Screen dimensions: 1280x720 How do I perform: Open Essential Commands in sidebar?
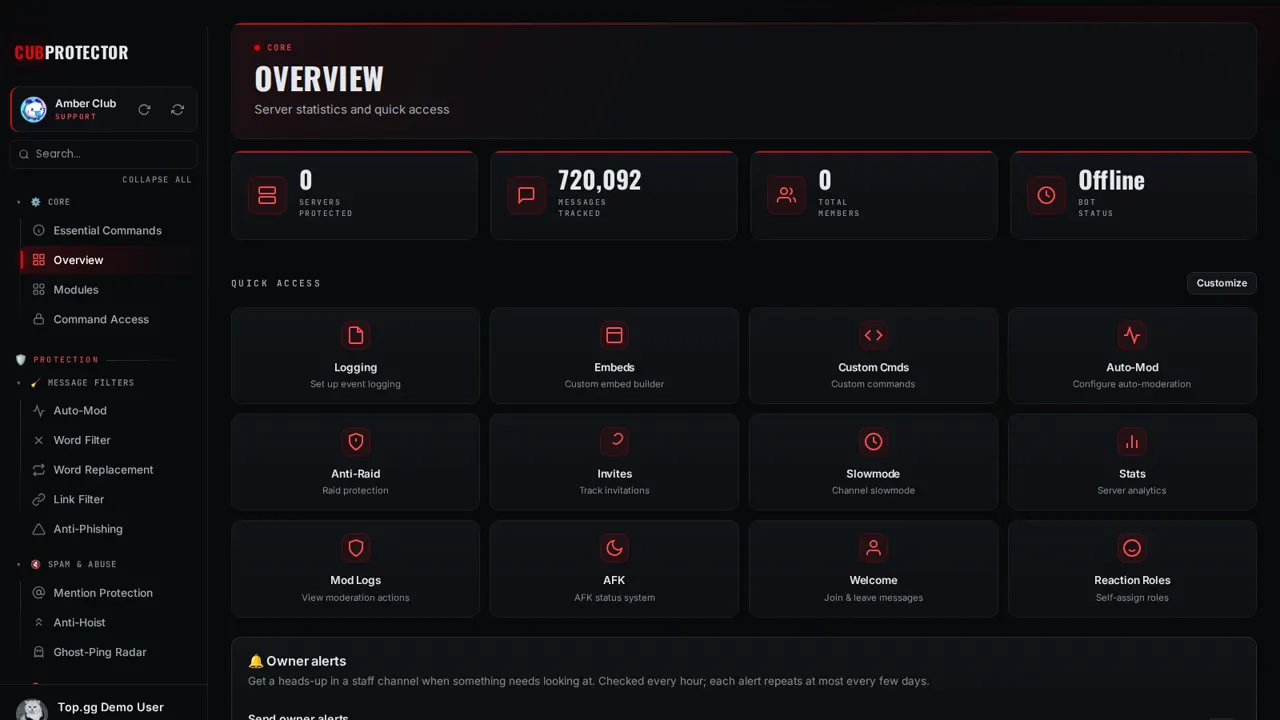[108, 230]
